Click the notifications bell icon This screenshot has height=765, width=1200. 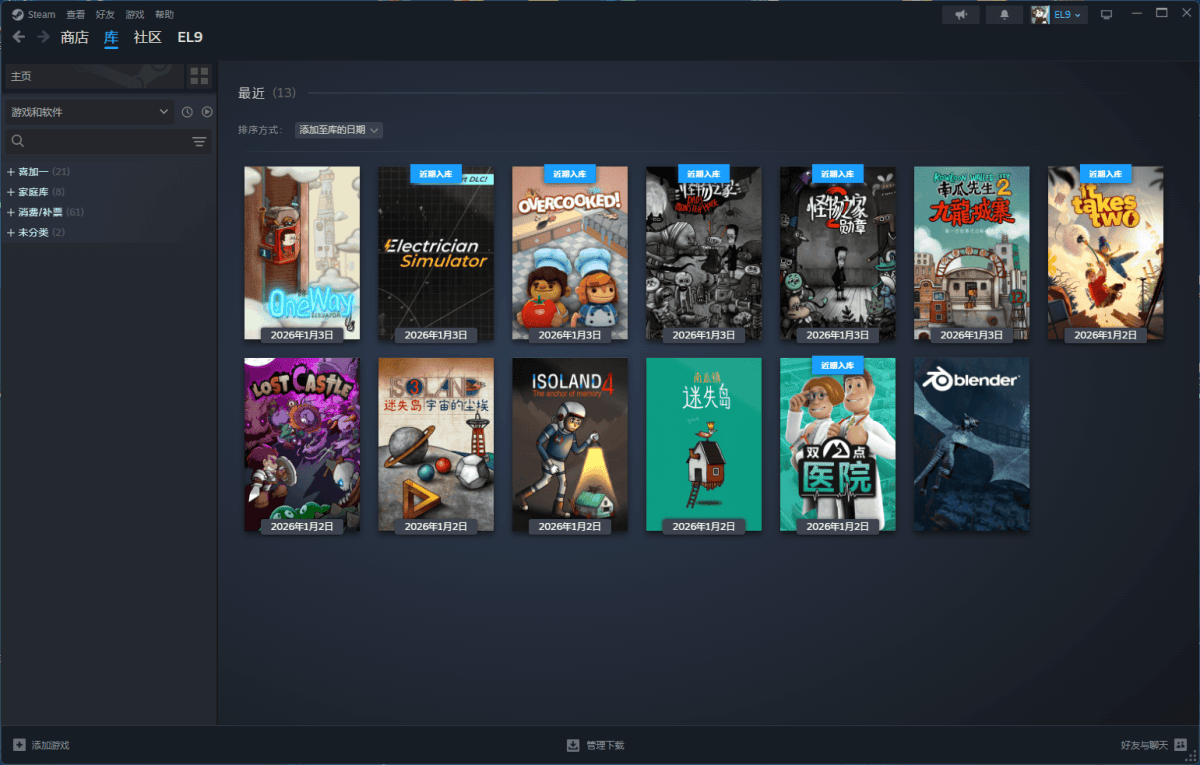point(1004,14)
